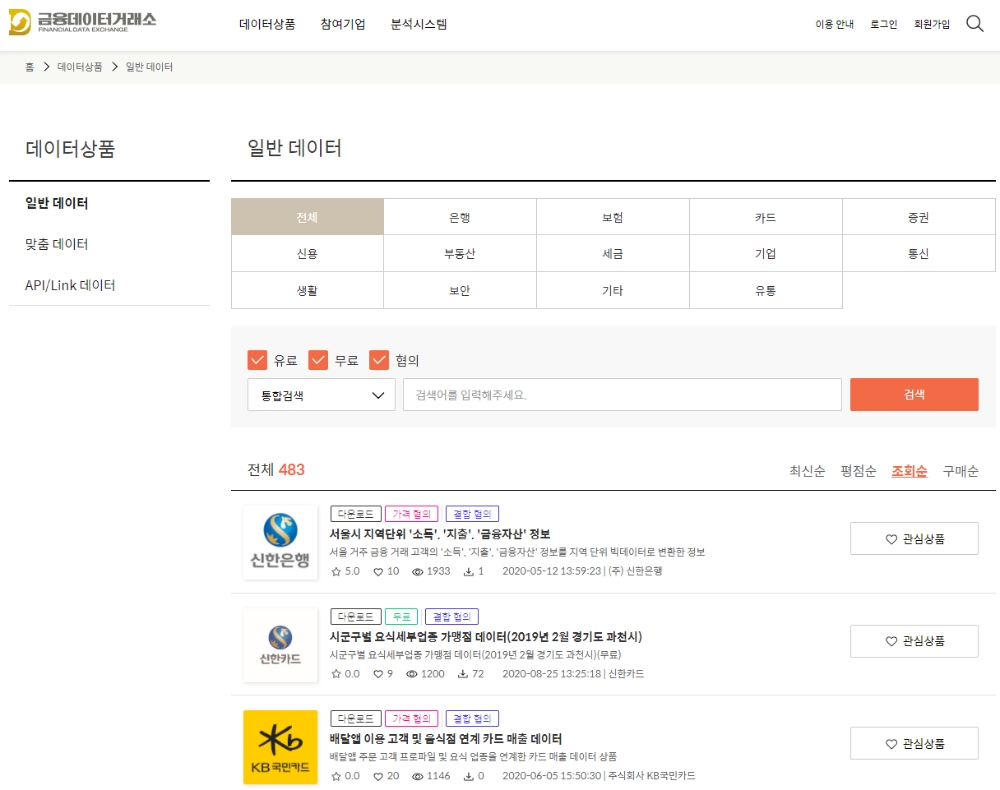Click the heart icon in Shinhan Bank row stats
The image size is (1000, 790).
coord(378,572)
